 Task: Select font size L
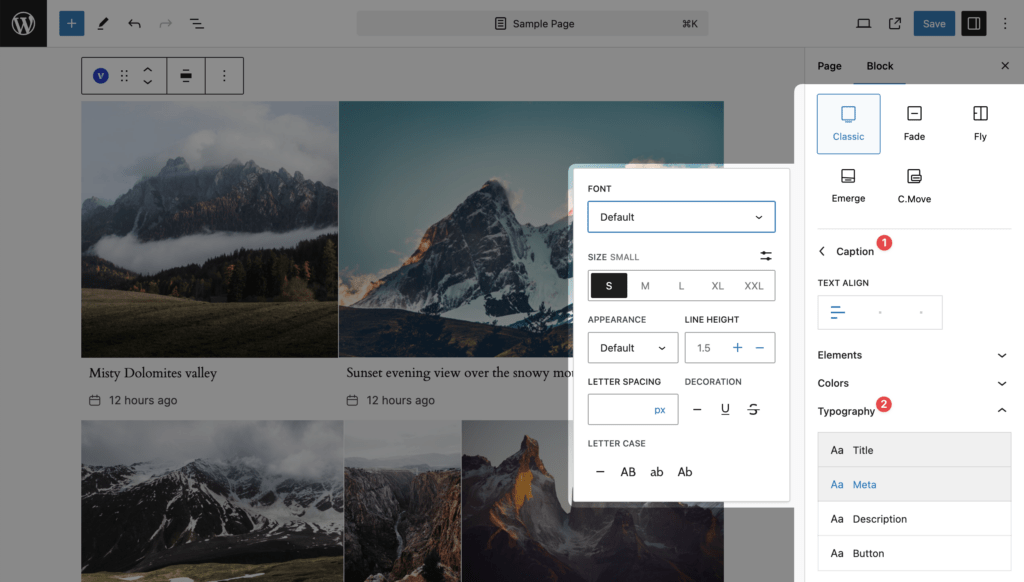click(681, 285)
